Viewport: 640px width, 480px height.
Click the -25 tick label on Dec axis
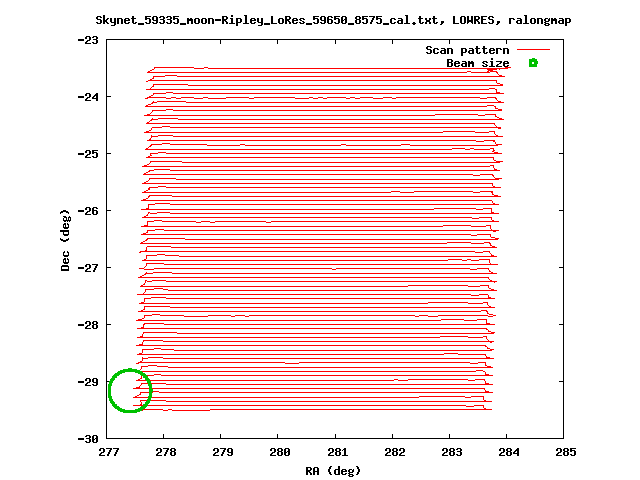coord(88,154)
